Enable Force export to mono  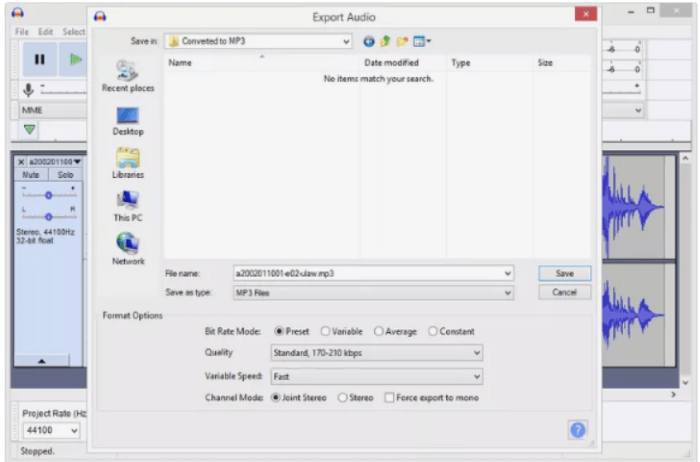coord(390,397)
